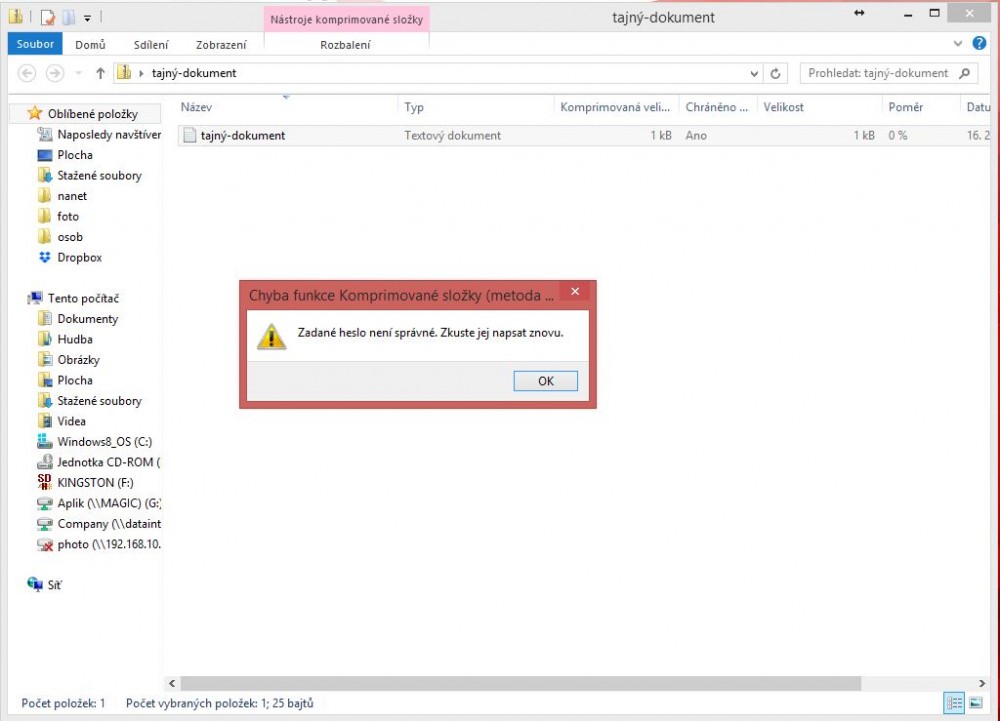
Task: Open the Soubor menu
Action: [x=36, y=45]
